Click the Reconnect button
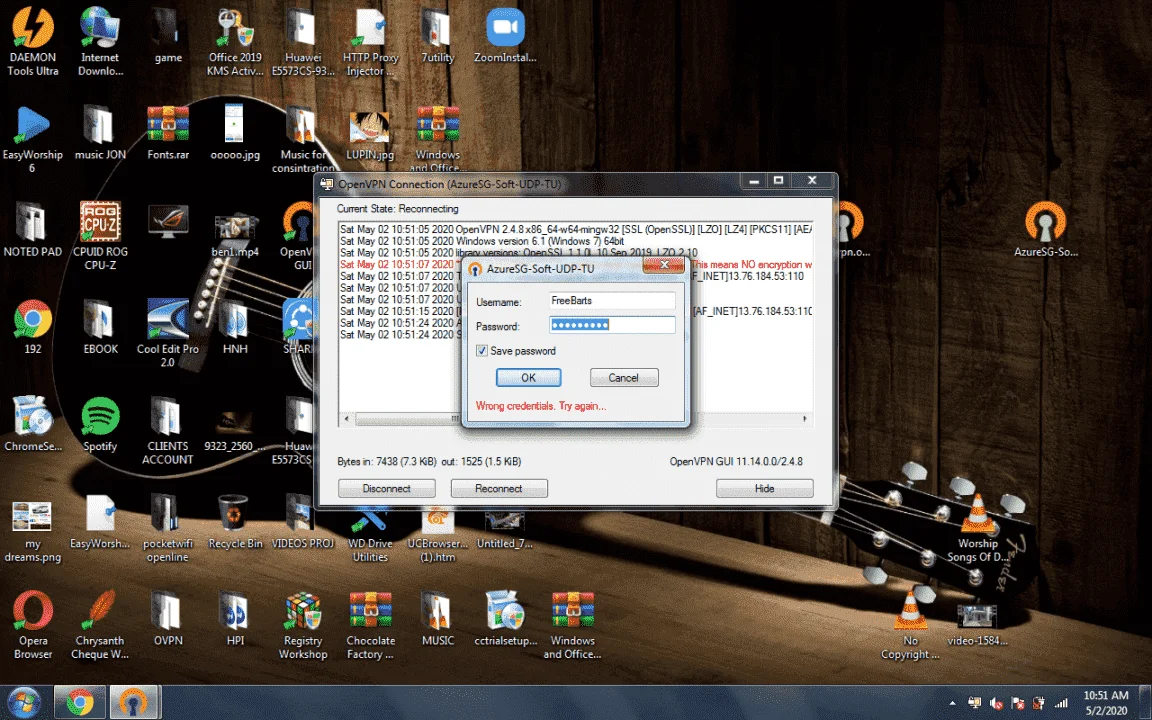Screen dimensions: 1152x720 tap(499, 489)
